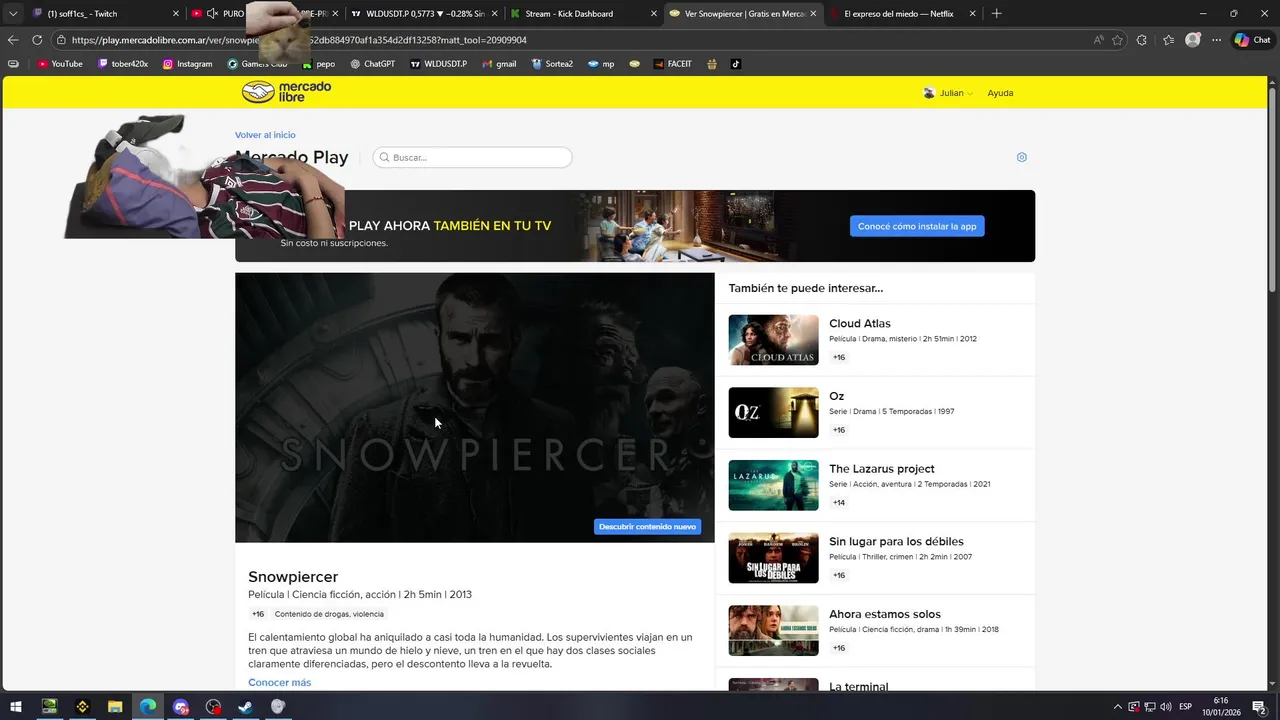This screenshot has height=720, width=1280.
Task: Open the YouTube bookmark
Action: pyautogui.click(x=60, y=64)
